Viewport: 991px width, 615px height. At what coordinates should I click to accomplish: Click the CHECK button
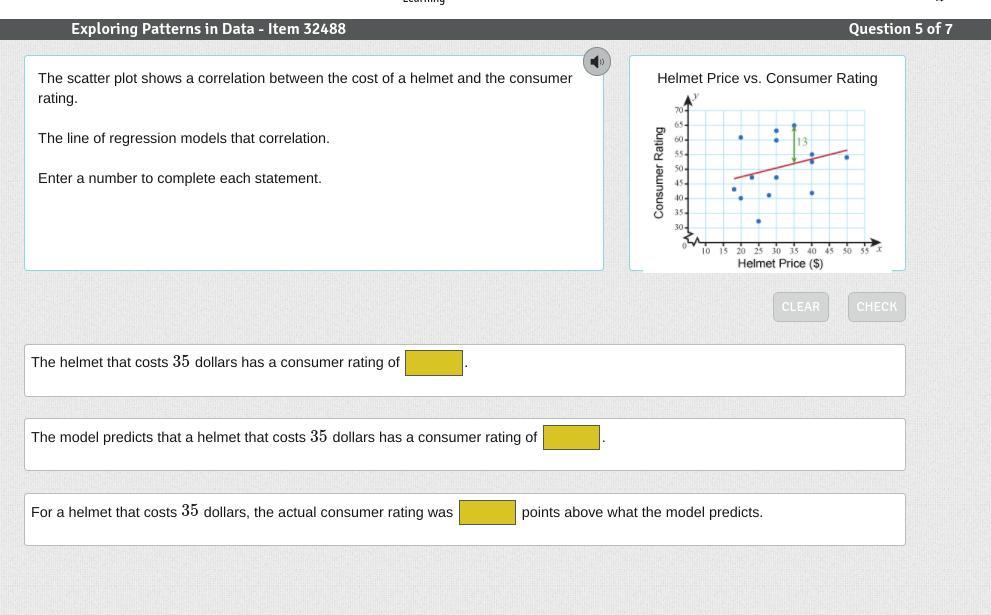point(876,307)
